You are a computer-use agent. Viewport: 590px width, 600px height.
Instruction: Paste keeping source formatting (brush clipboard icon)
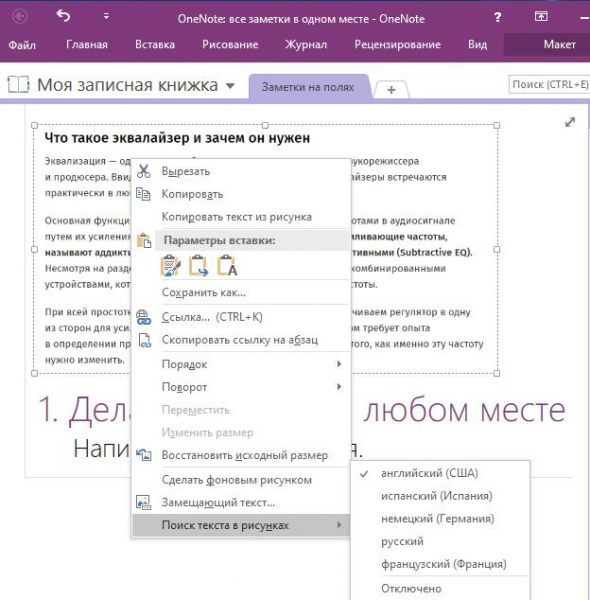[171, 265]
